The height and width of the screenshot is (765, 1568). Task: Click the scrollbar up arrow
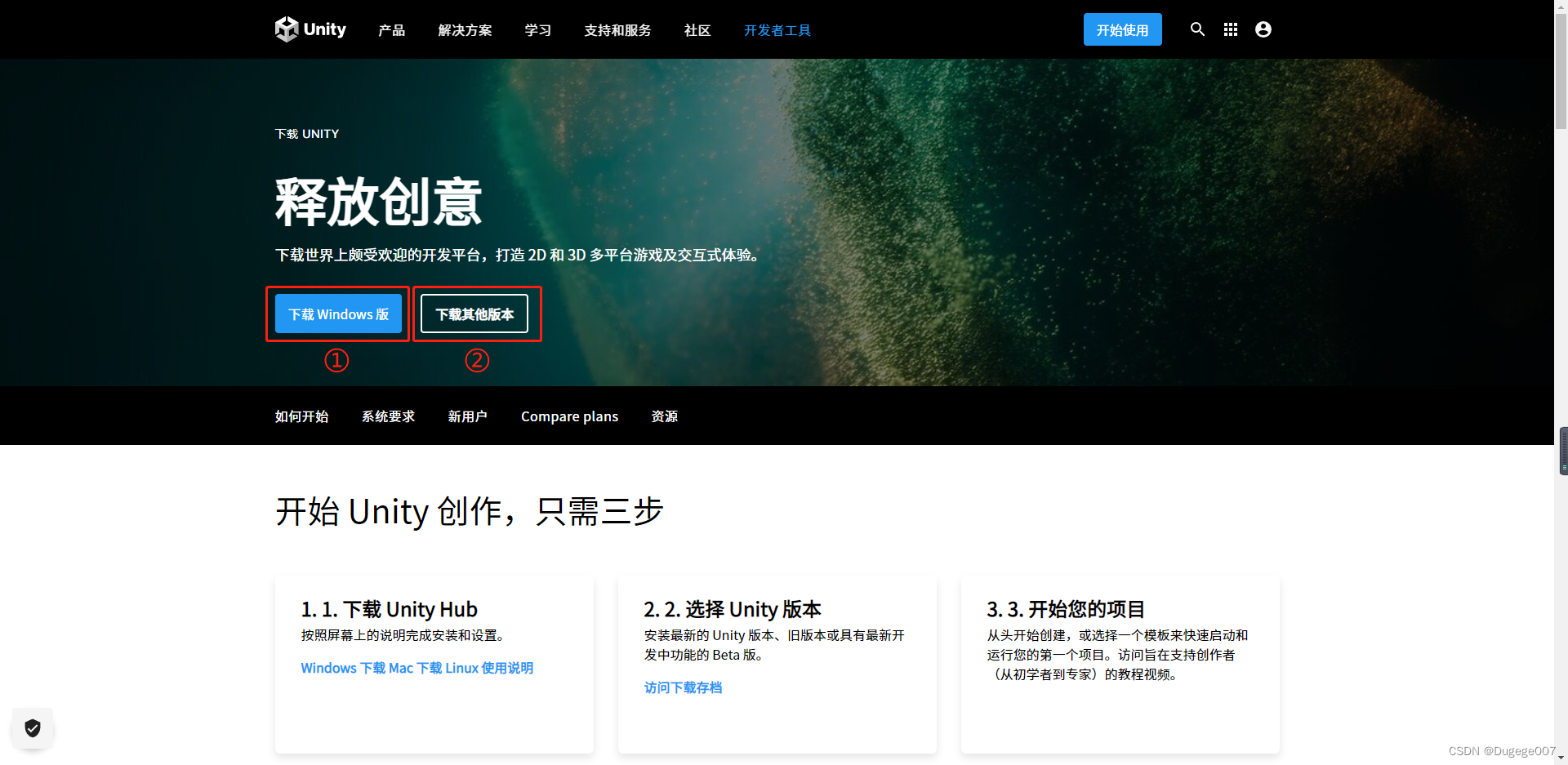click(1561, 5)
